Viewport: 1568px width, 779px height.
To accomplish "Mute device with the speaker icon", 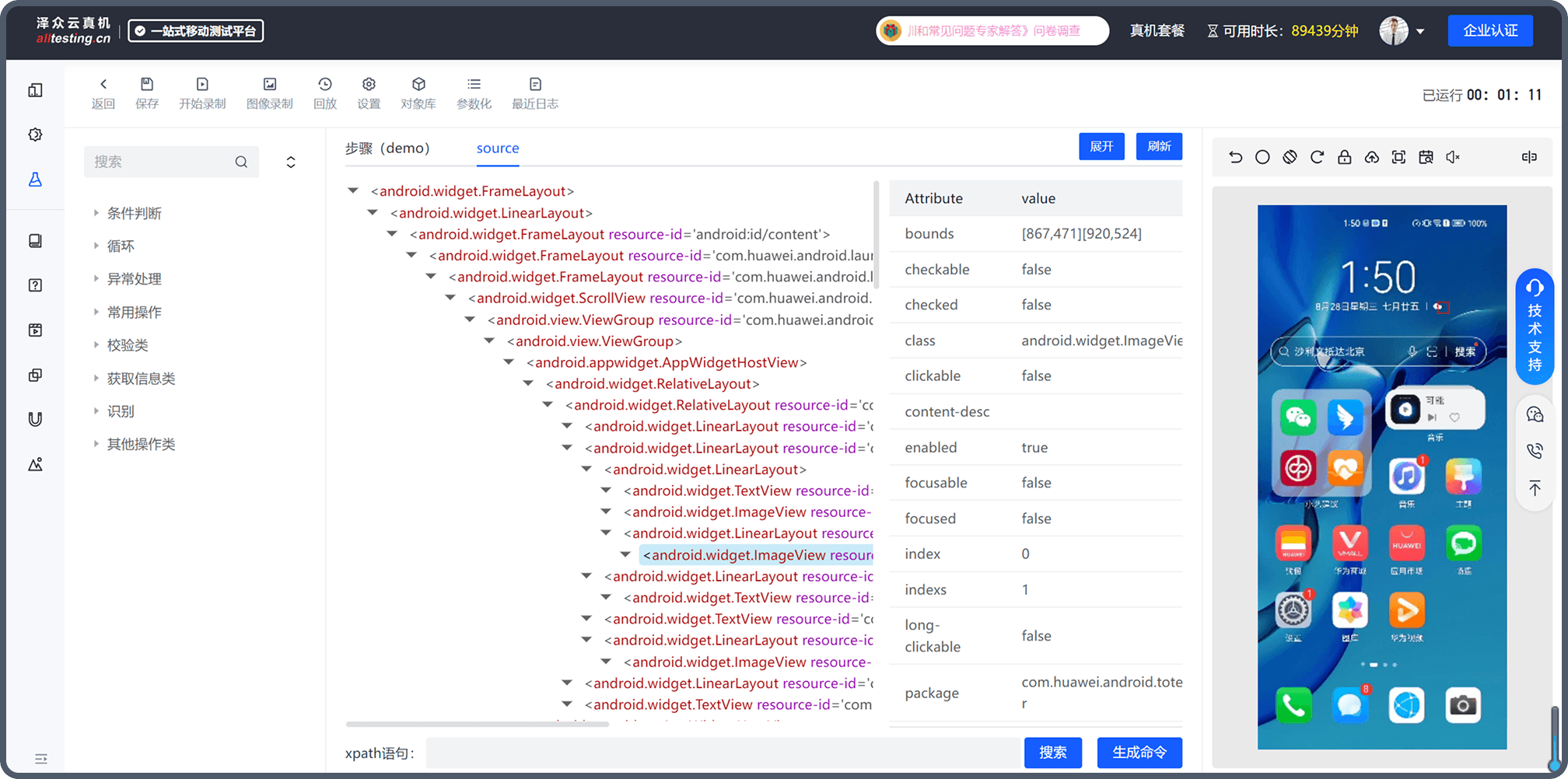I will click(x=1453, y=157).
